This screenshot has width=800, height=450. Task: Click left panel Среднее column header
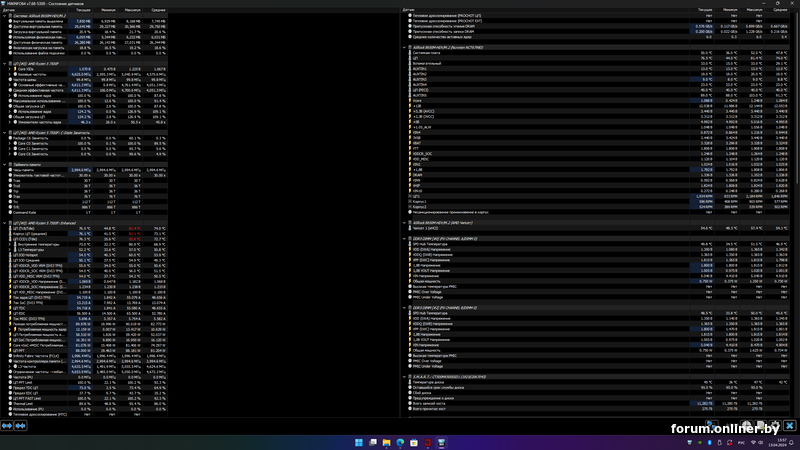155,10
